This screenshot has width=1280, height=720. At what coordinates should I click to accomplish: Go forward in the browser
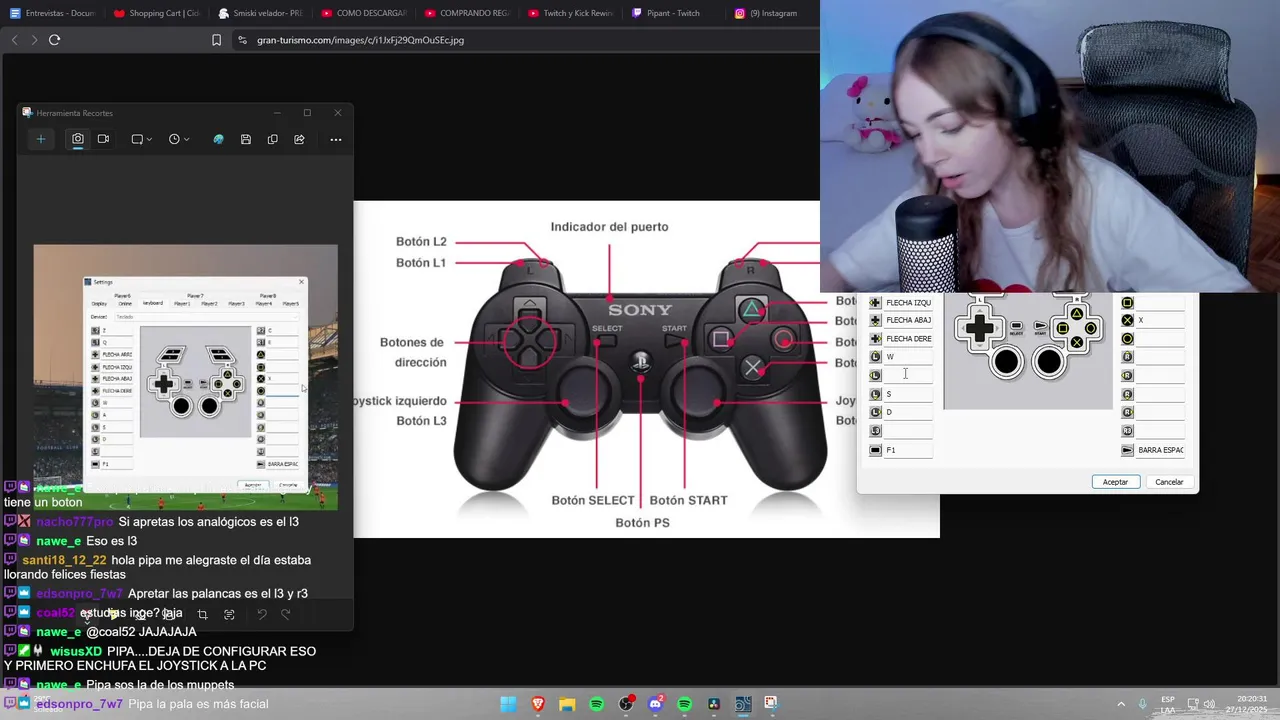tap(34, 40)
